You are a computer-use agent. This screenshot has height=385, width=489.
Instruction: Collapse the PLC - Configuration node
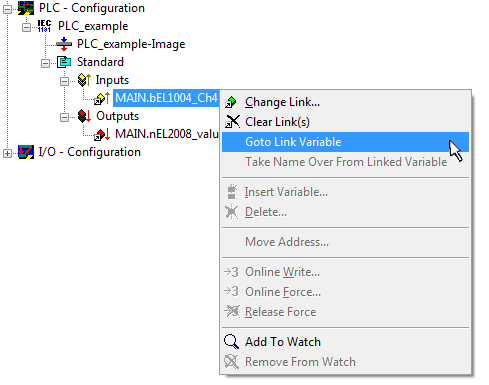click(7, 9)
